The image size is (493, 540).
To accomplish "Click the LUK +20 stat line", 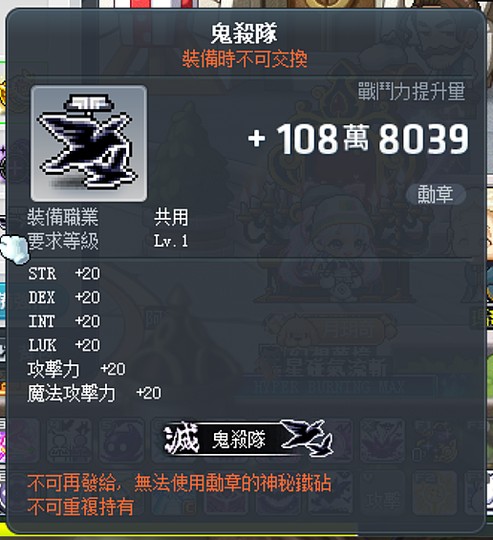I will (64, 345).
